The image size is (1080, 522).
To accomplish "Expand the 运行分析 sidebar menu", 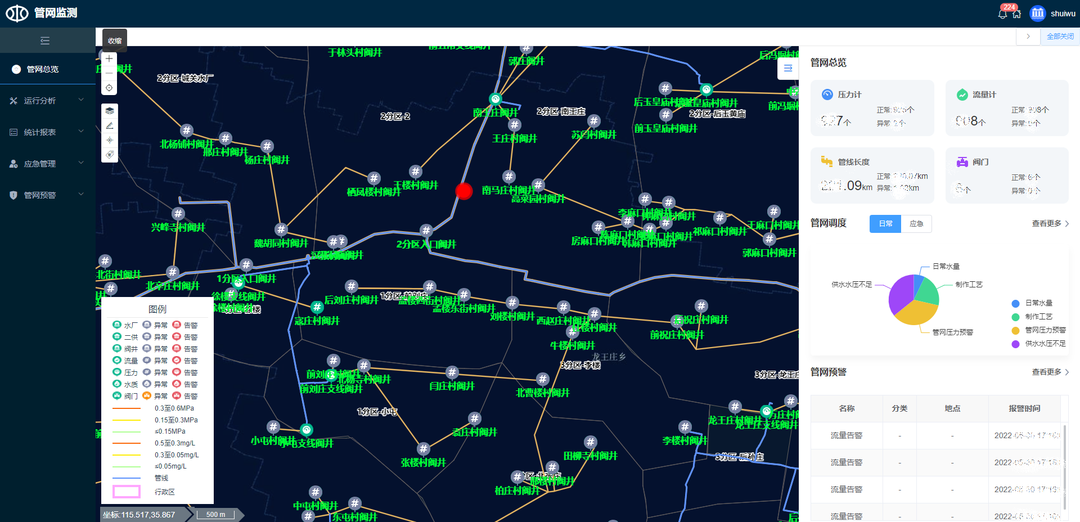I will 47,101.
